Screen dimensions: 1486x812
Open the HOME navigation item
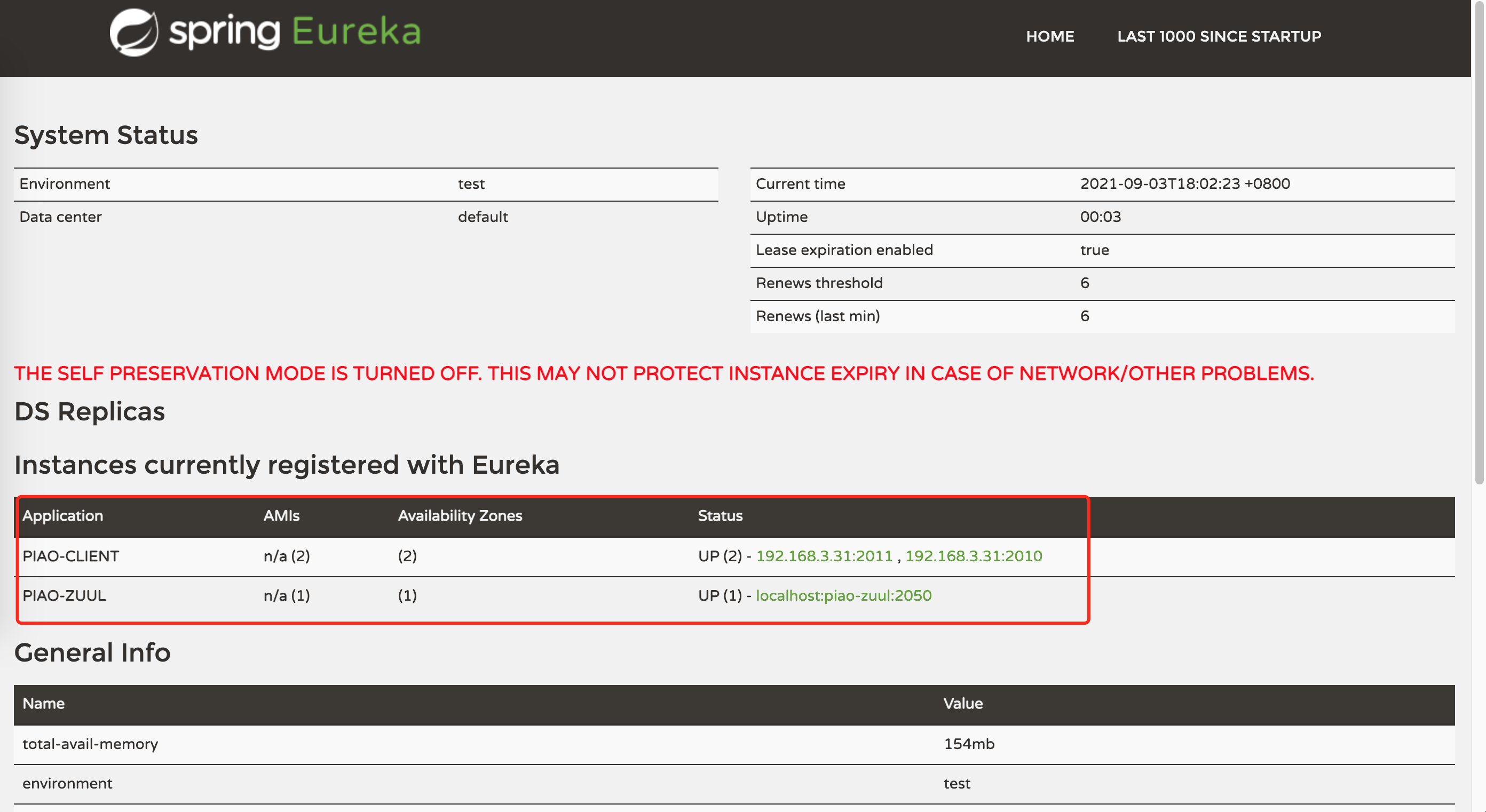[x=1050, y=36]
